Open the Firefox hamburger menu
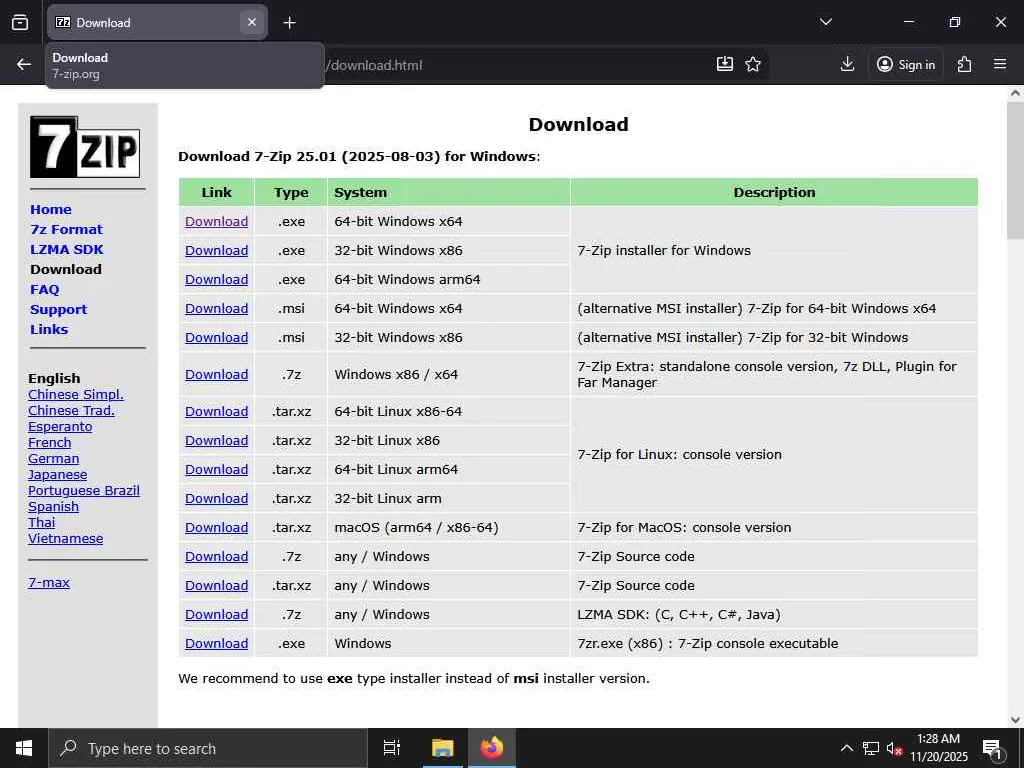This screenshot has height=768, width=1024. [1000, 64]
